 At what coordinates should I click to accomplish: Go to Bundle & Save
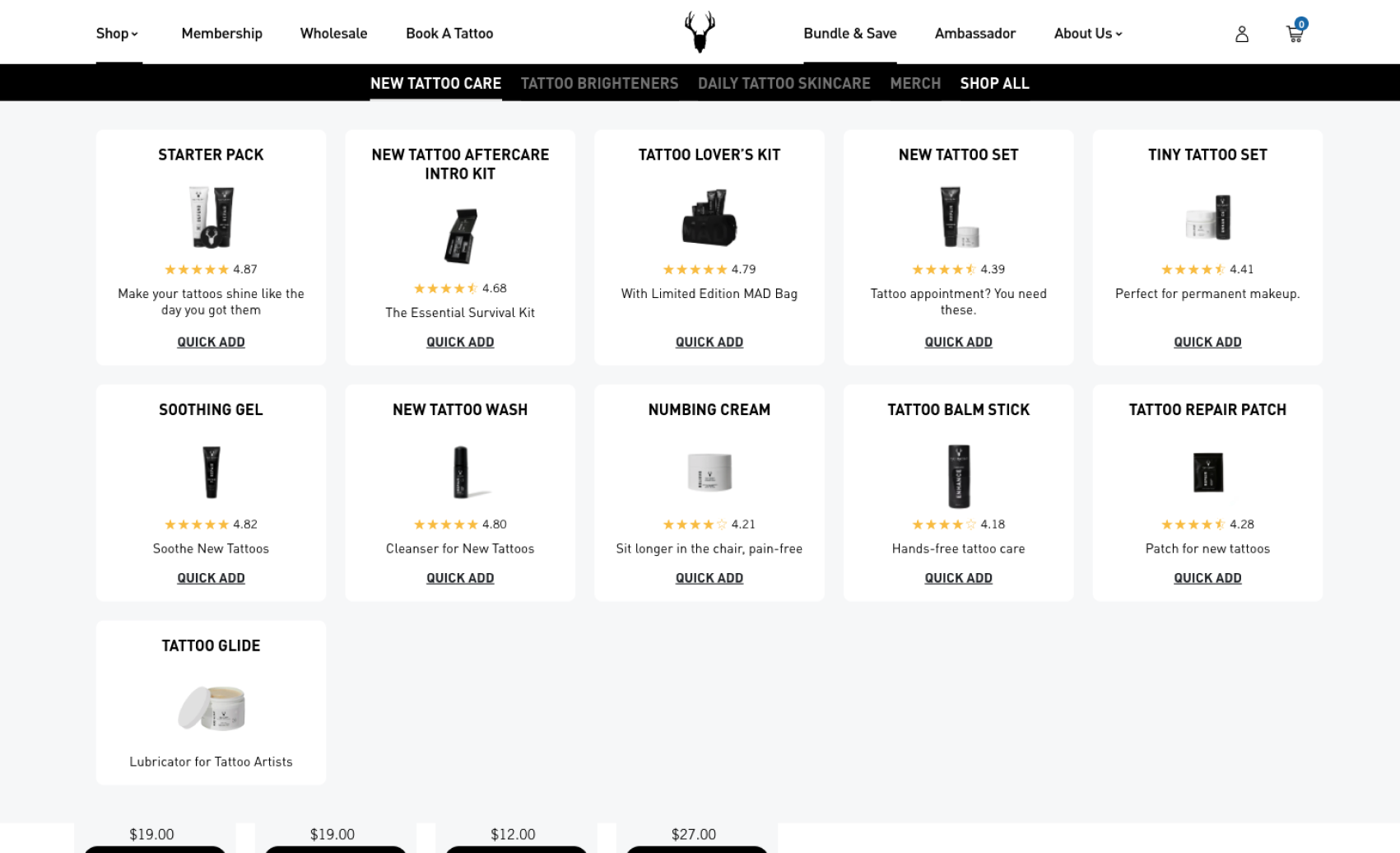[850, 34]
